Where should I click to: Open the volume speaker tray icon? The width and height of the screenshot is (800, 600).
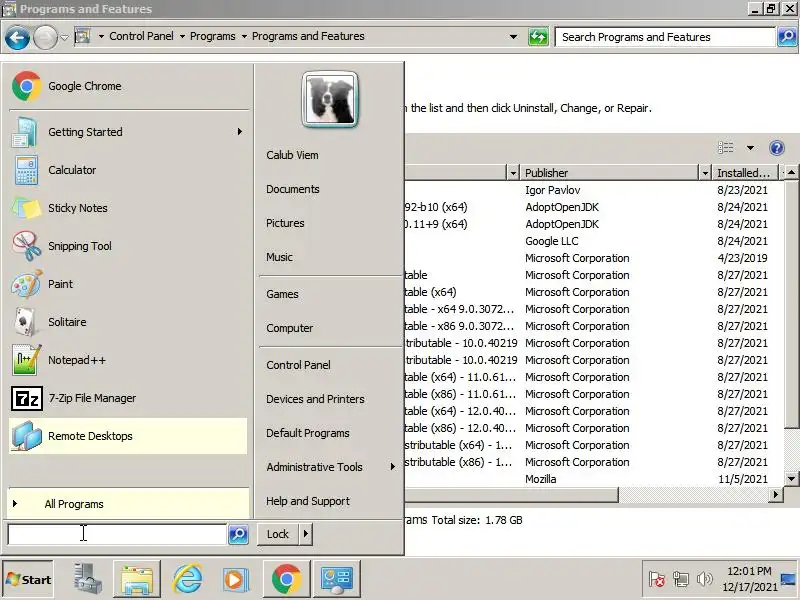pos(705,579)
